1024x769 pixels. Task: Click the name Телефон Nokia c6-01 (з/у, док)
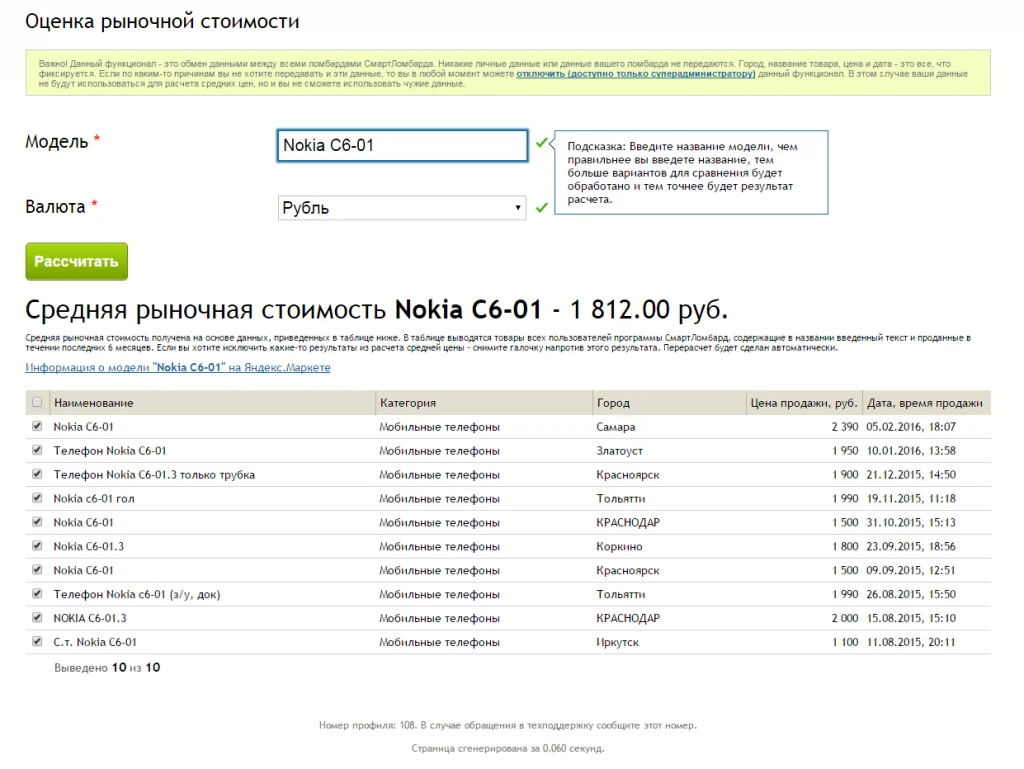pos(136,595)
